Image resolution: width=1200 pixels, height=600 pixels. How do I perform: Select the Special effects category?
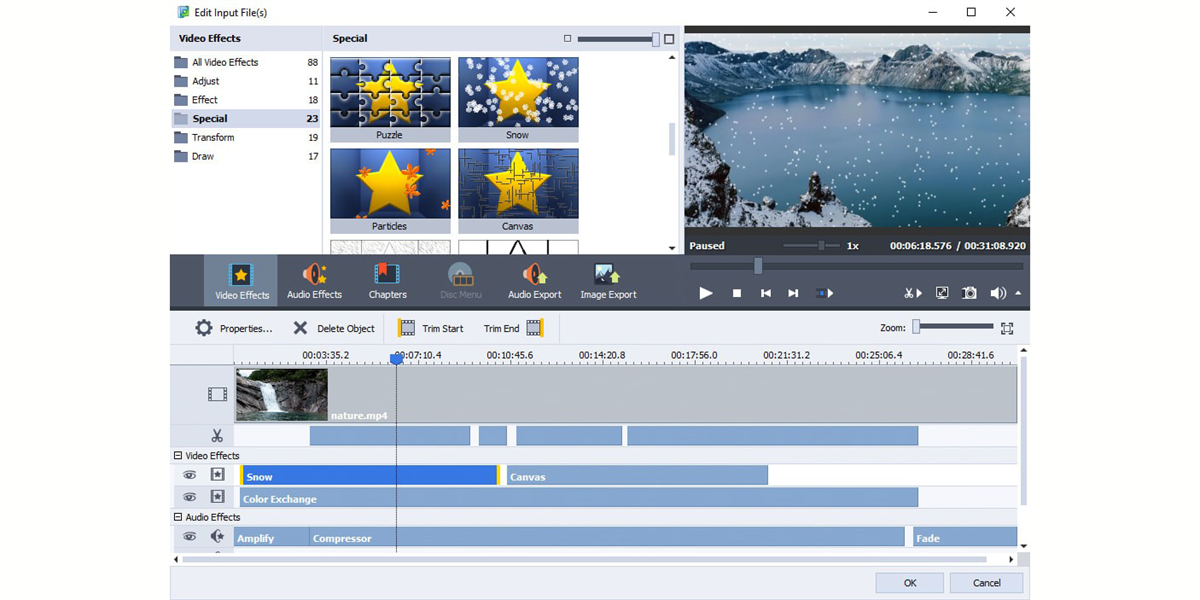209,118
